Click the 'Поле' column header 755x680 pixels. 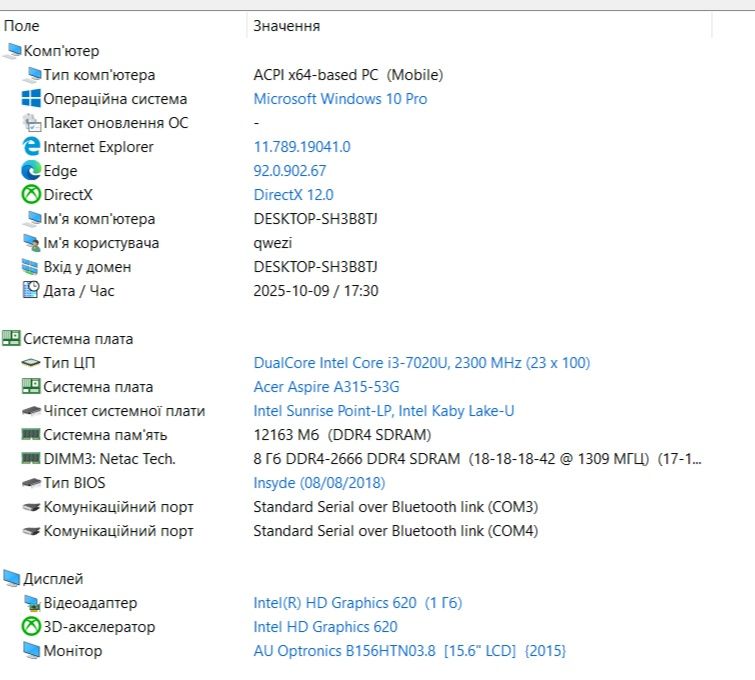click(x=22, y=26)
